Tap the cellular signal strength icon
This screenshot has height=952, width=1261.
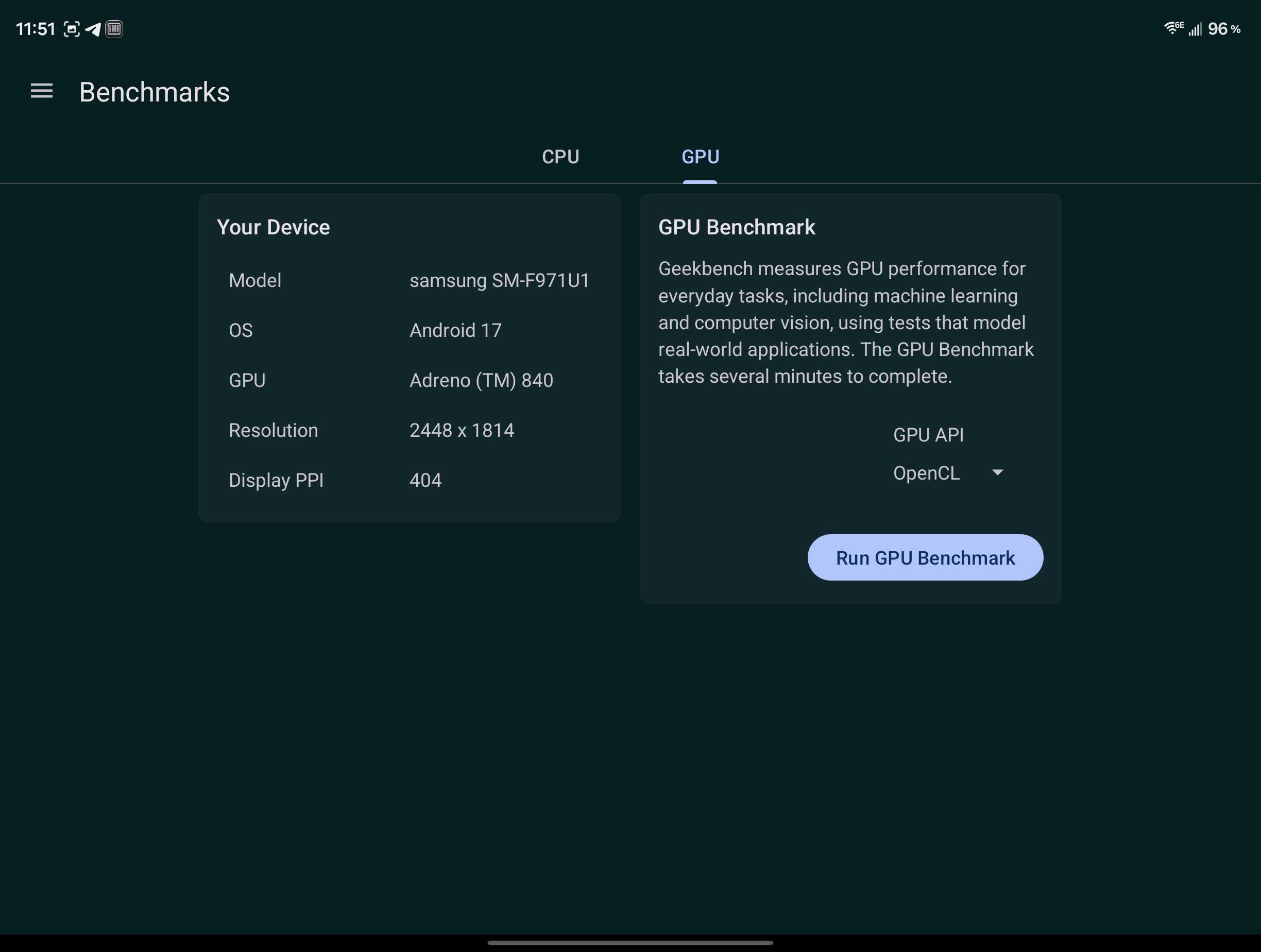pyautogui.click(x=1195, y=29)
